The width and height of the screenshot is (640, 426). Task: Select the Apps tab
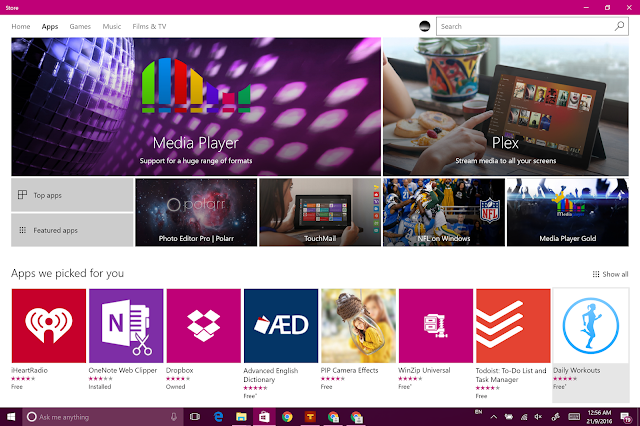coord(50,27)
